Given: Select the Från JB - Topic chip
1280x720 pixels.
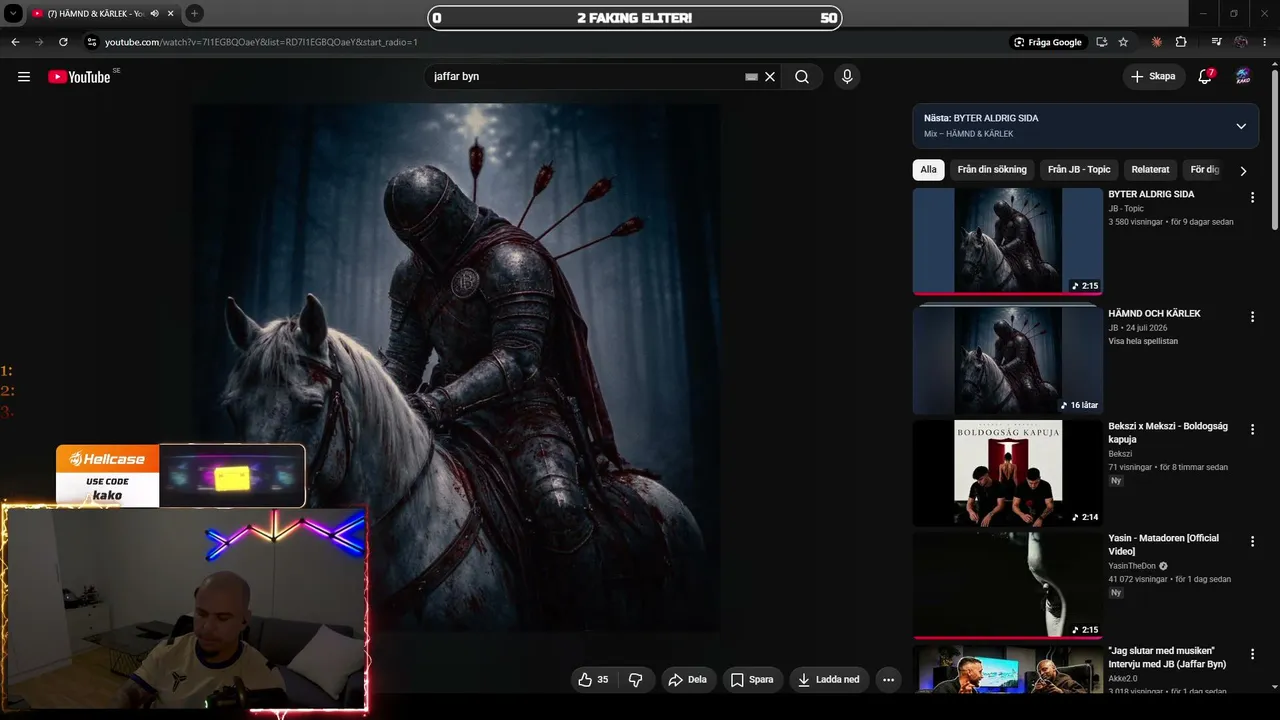Looking at the screenshot, I should coord(1079,170).
